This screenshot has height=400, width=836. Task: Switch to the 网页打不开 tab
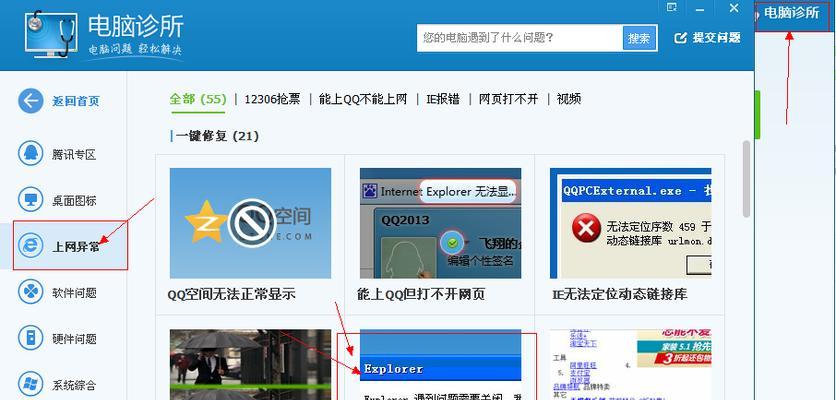[509, 99]
